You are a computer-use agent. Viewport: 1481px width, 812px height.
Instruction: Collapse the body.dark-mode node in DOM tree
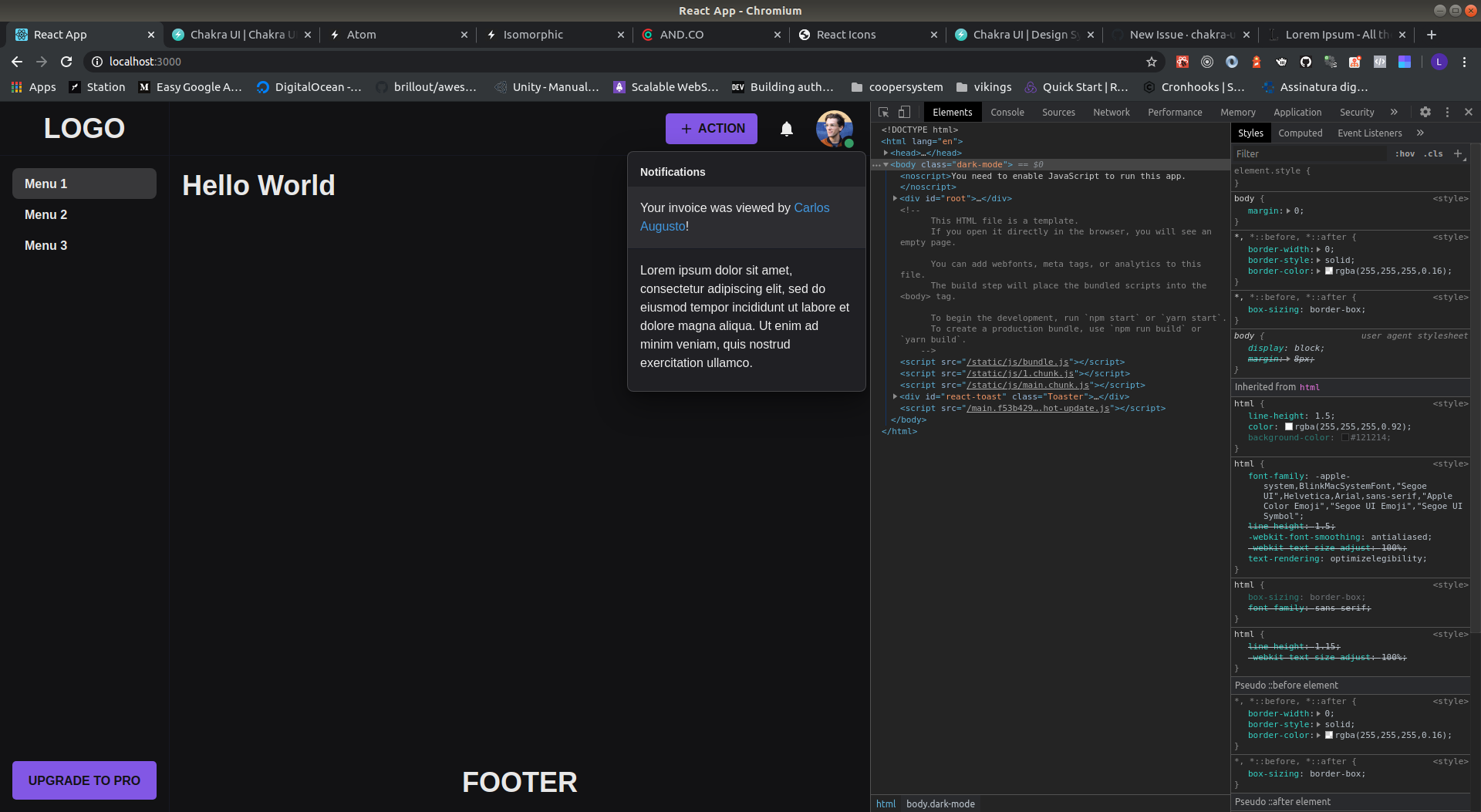coord(886,164)
